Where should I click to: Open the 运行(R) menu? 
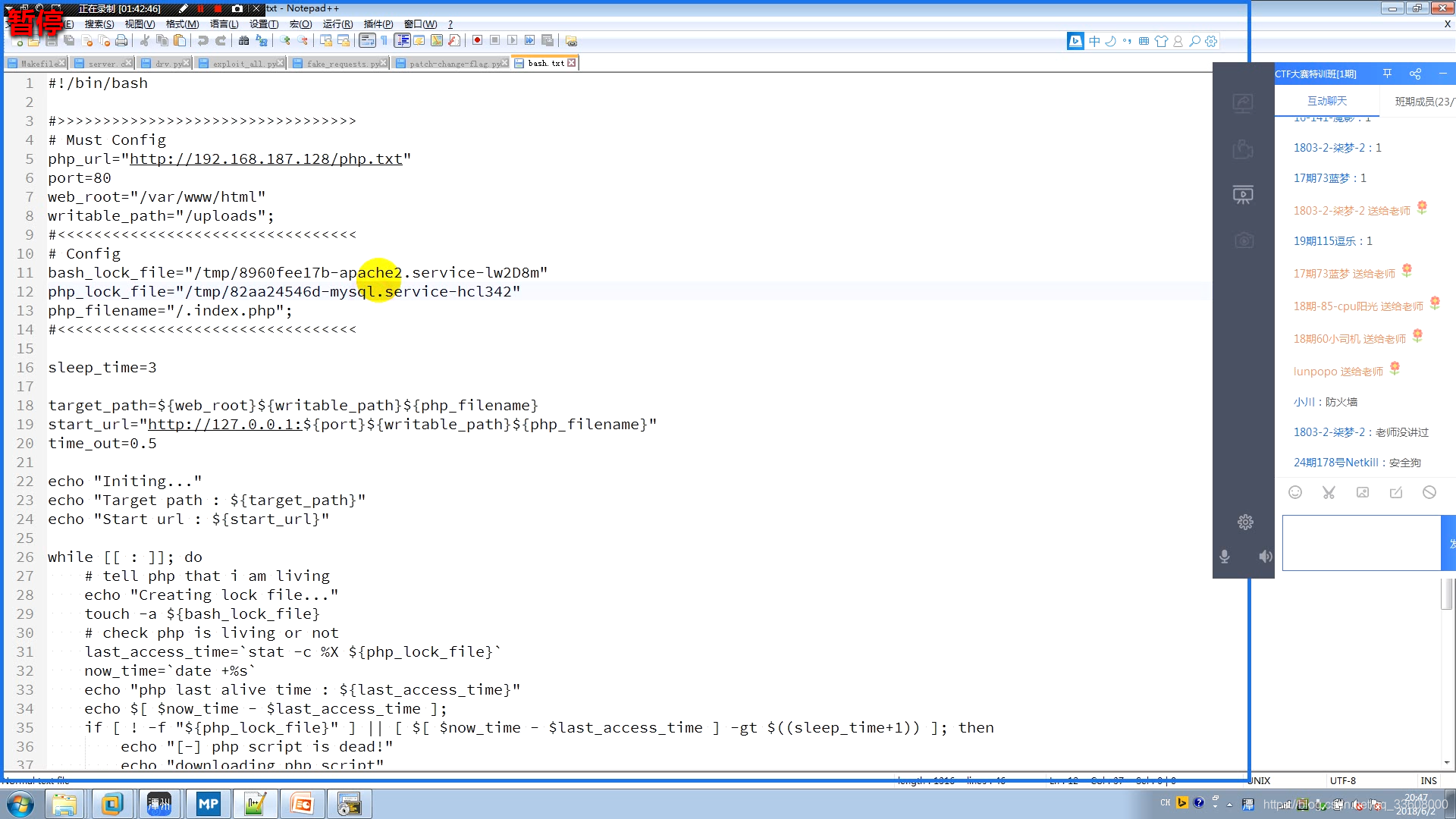point(337,24)
